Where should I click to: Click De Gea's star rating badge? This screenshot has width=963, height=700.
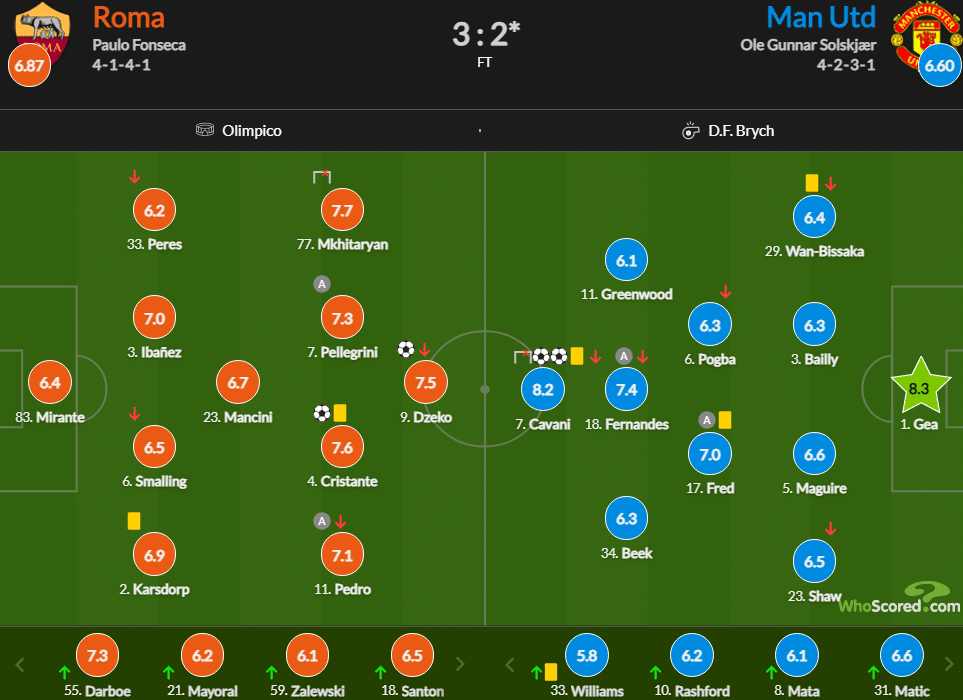[919, 387]
